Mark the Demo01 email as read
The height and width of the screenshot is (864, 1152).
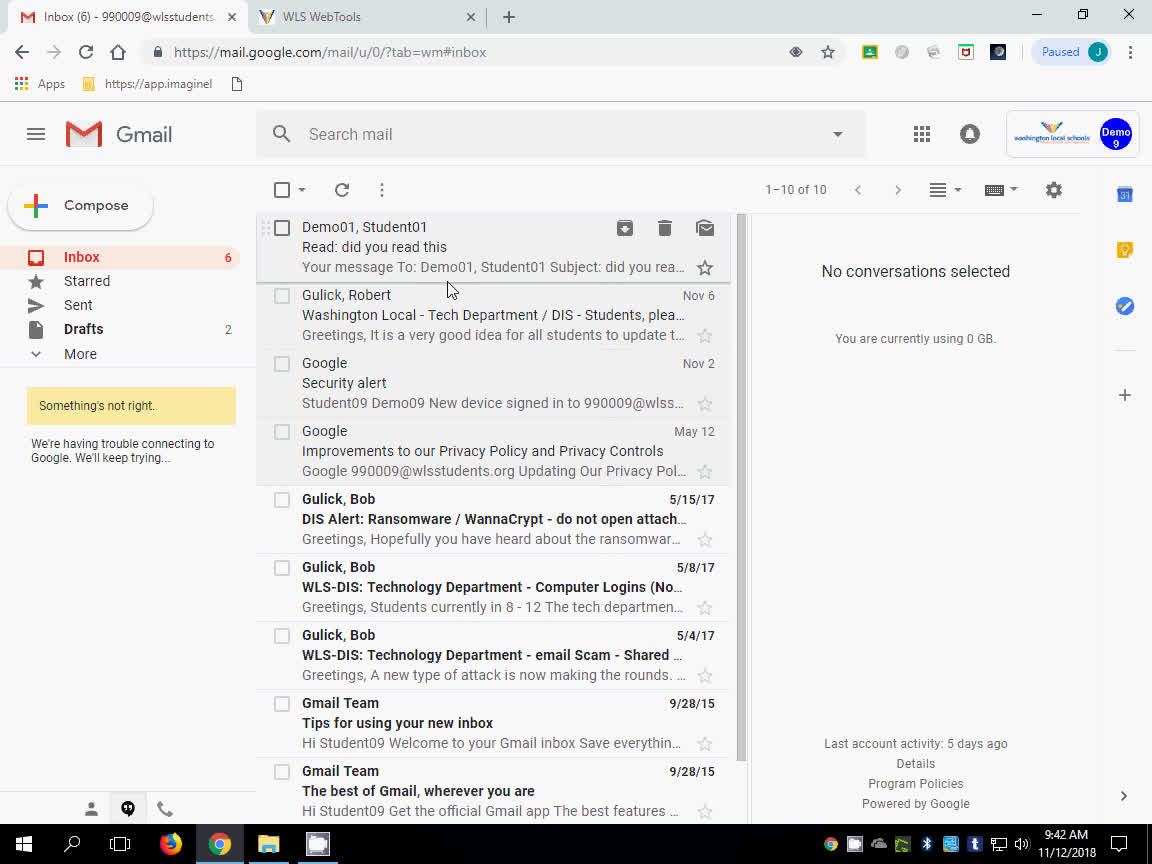[705, 228]
